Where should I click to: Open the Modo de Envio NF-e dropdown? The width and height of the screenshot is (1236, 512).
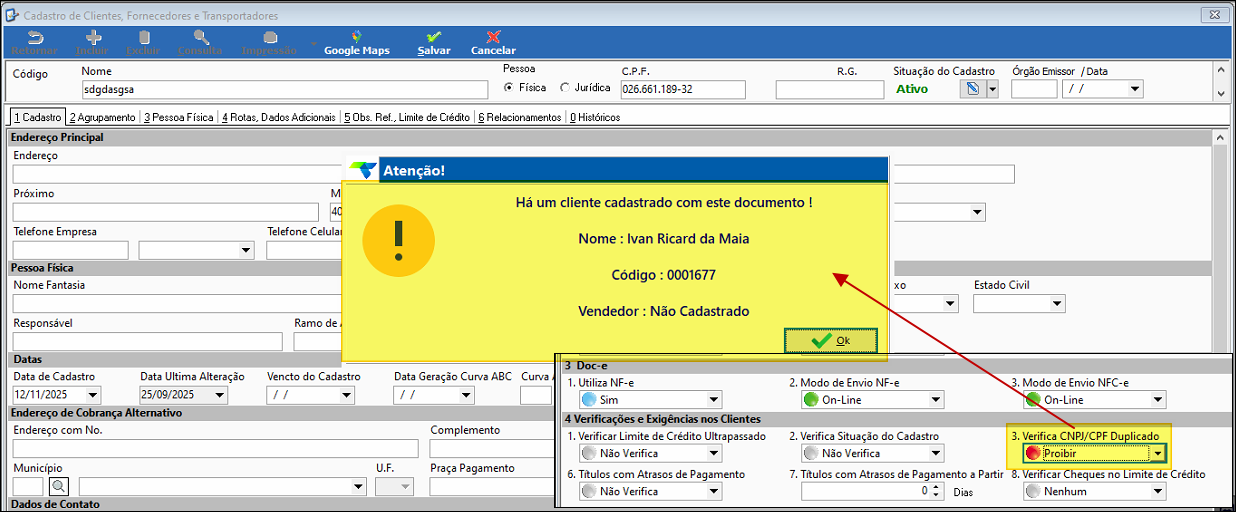click(x=936, y=400)
